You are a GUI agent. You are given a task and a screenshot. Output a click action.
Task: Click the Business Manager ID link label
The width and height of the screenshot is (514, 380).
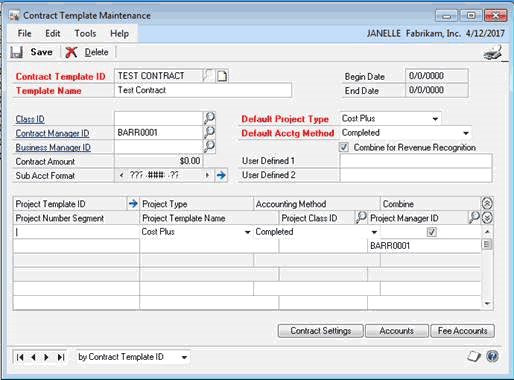[53, 147]
